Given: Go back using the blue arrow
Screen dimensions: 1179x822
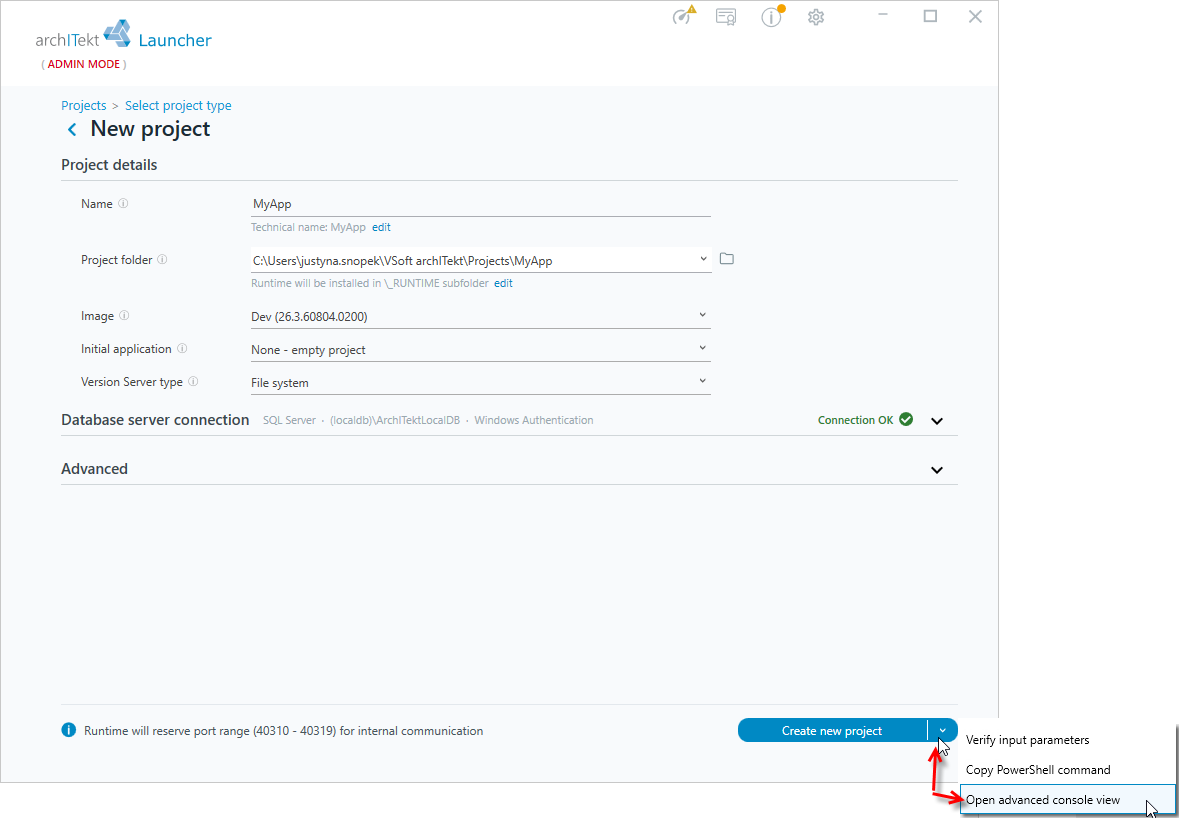Looking at the screenshot, I should tap(72, 129).
